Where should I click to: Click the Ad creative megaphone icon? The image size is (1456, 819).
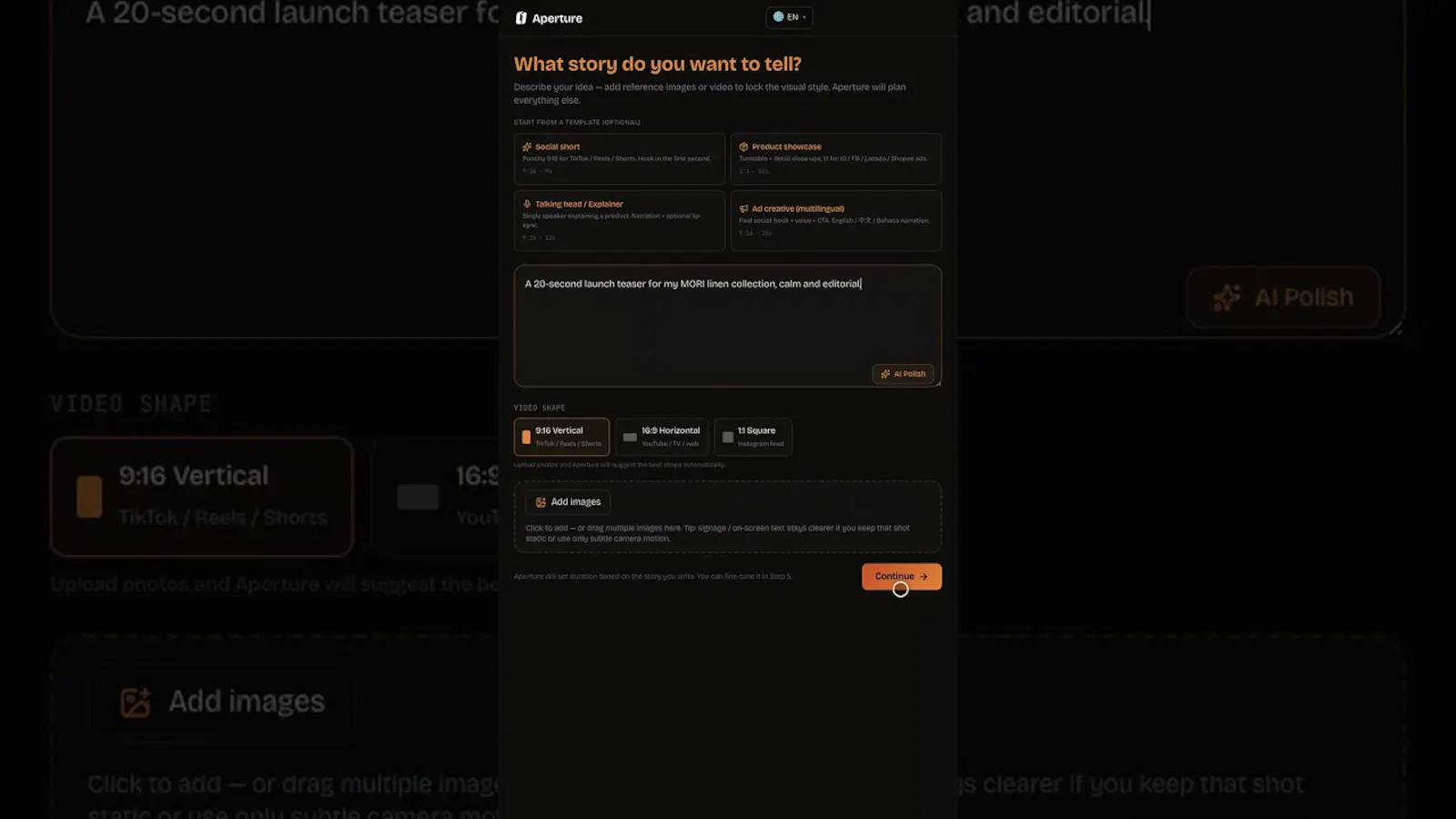(743, 208)
